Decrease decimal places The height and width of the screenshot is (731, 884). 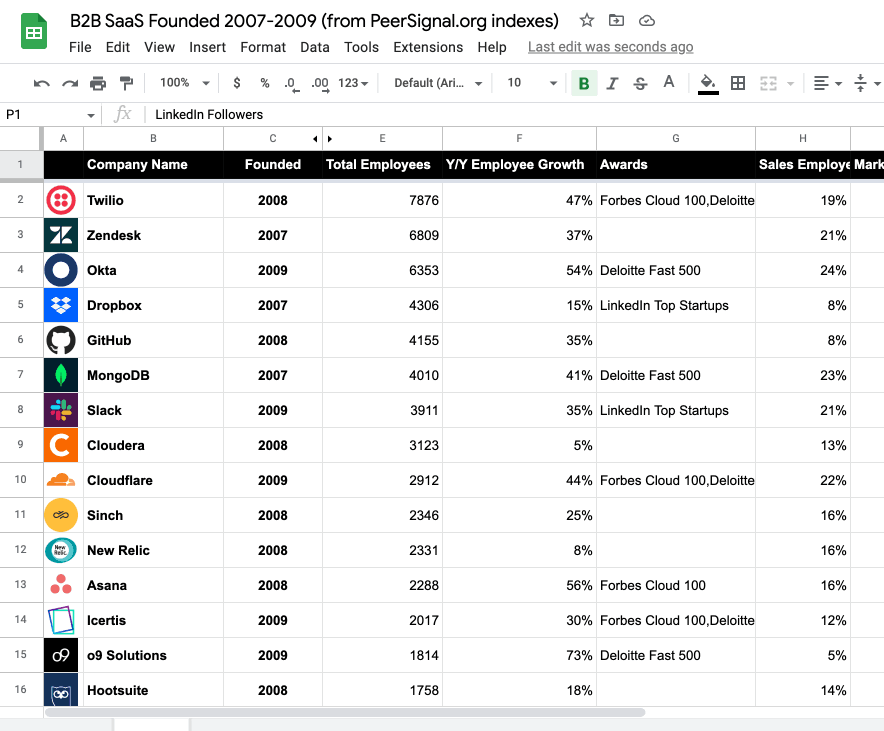(291, 84)
